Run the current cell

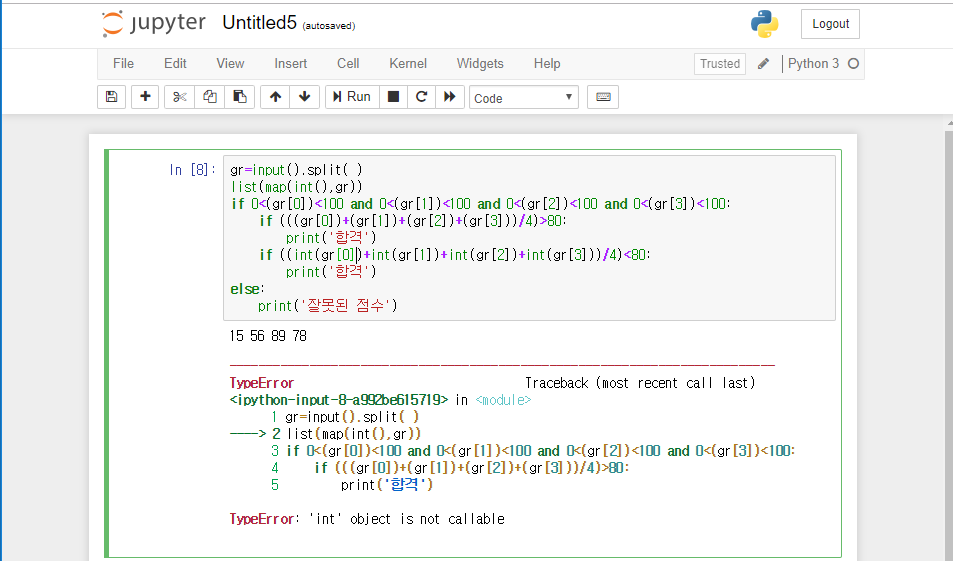(x=353, y=97)
